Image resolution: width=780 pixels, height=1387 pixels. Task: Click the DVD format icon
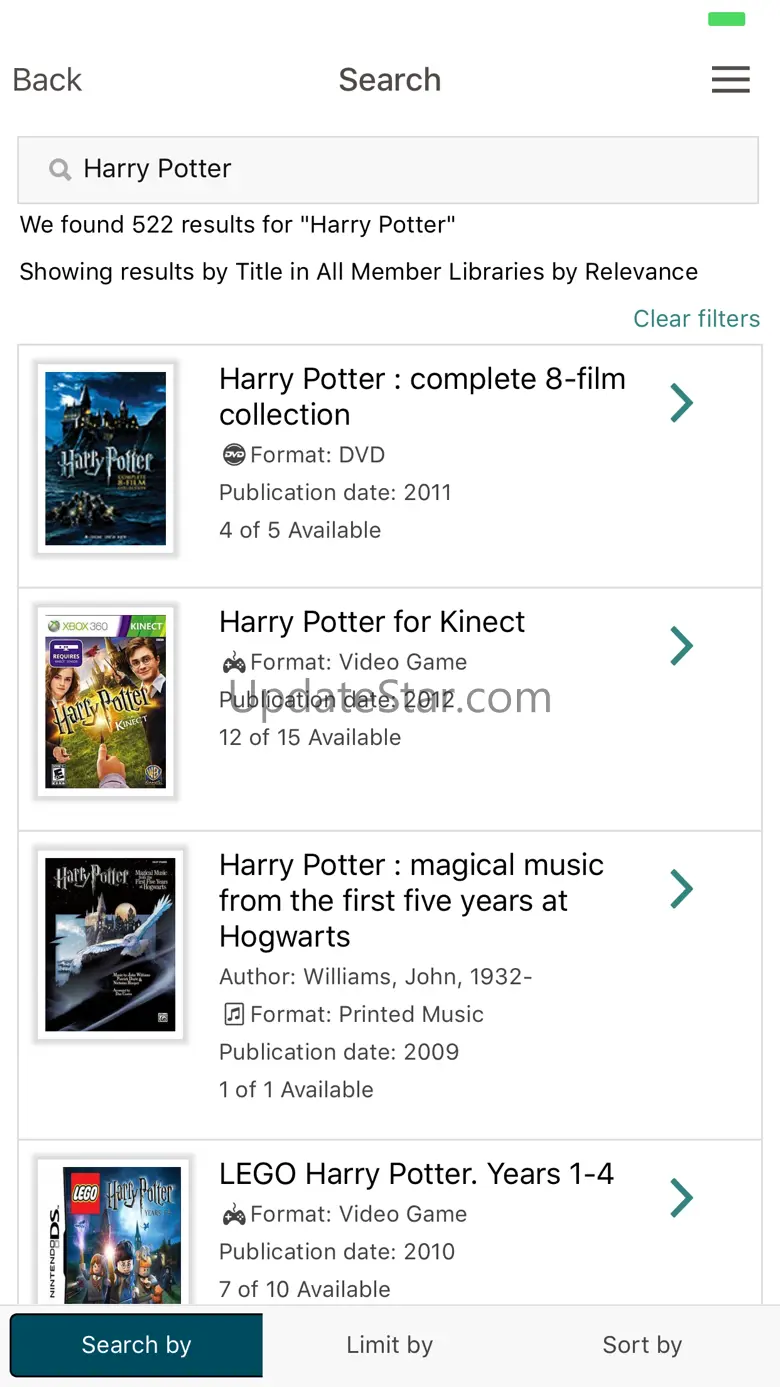click(x=233, y=455)
